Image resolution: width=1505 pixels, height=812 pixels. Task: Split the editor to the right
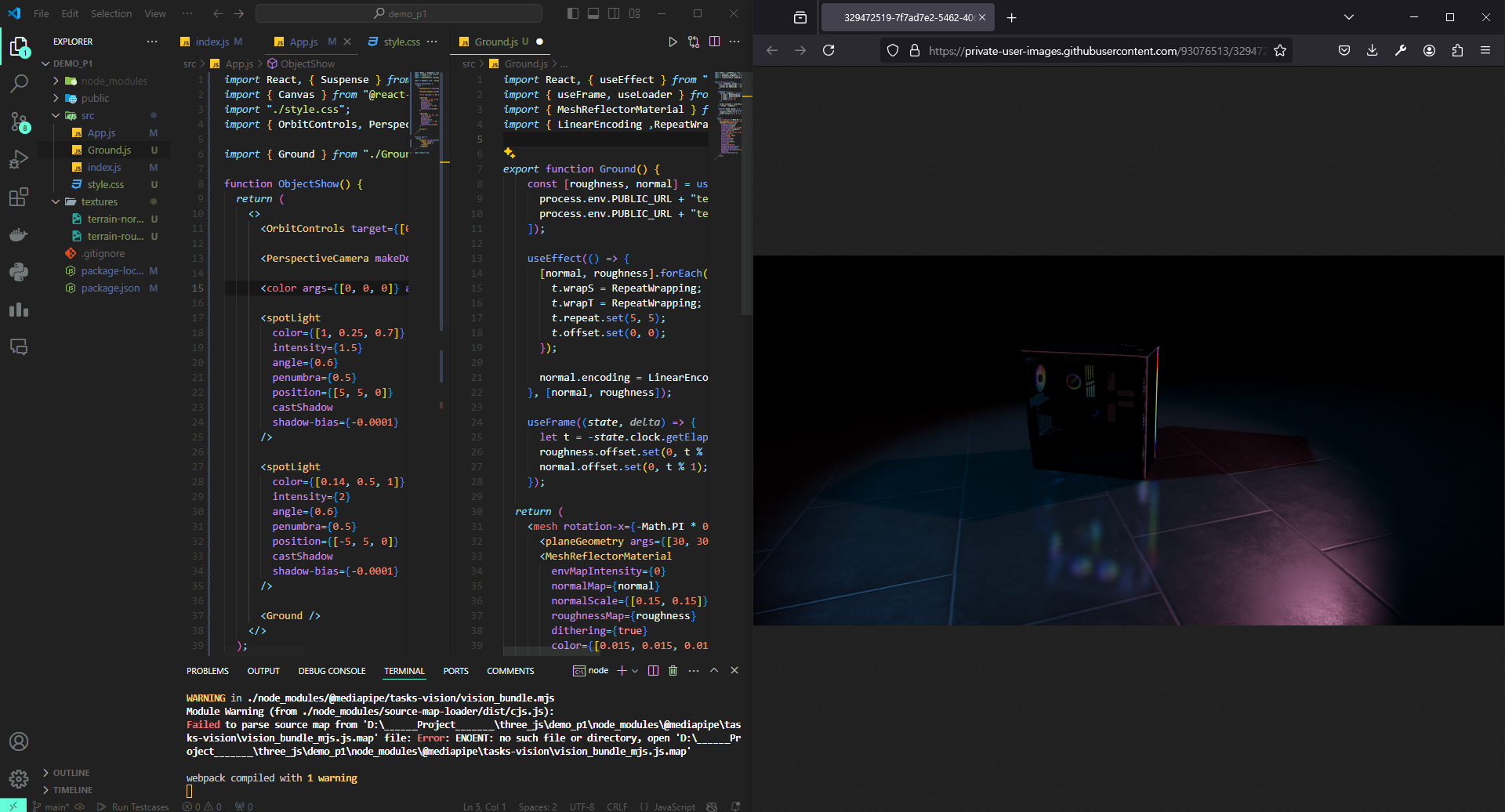click(714, 42)
